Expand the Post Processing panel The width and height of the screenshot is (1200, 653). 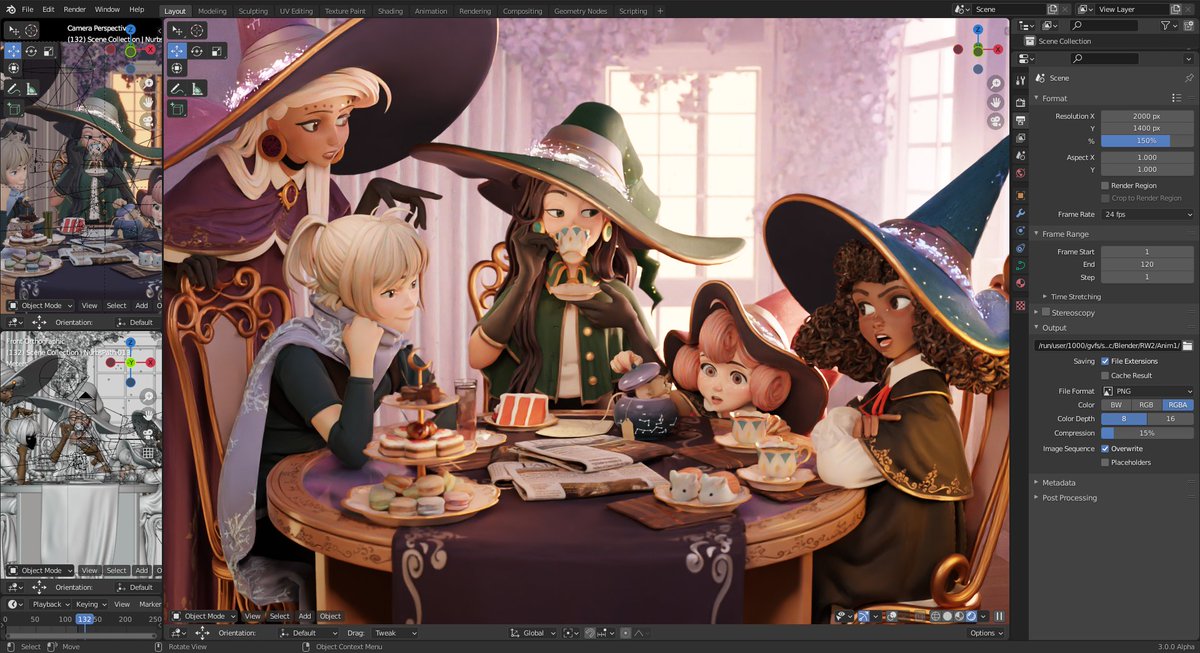click(x=1067, y=497)
